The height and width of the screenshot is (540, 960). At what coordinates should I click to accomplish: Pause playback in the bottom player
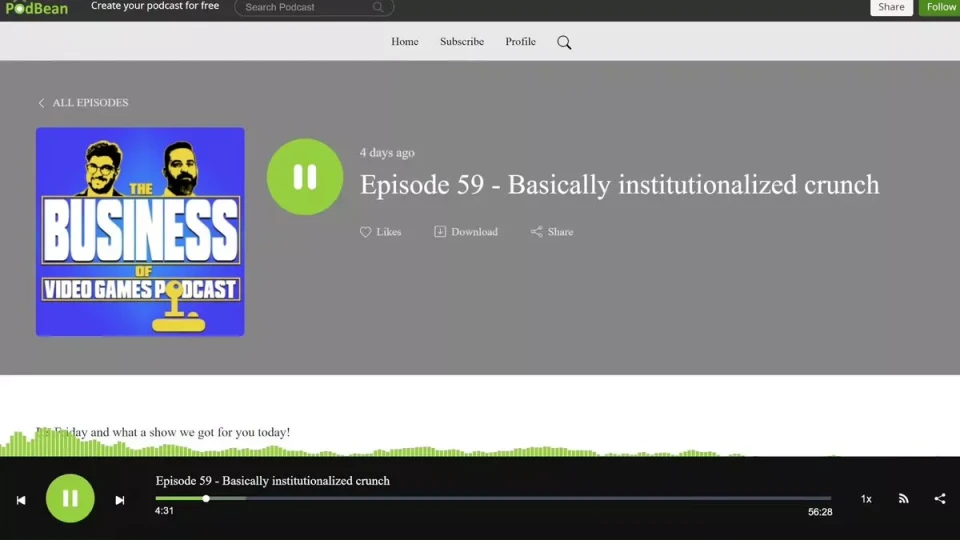click(70, 498)
